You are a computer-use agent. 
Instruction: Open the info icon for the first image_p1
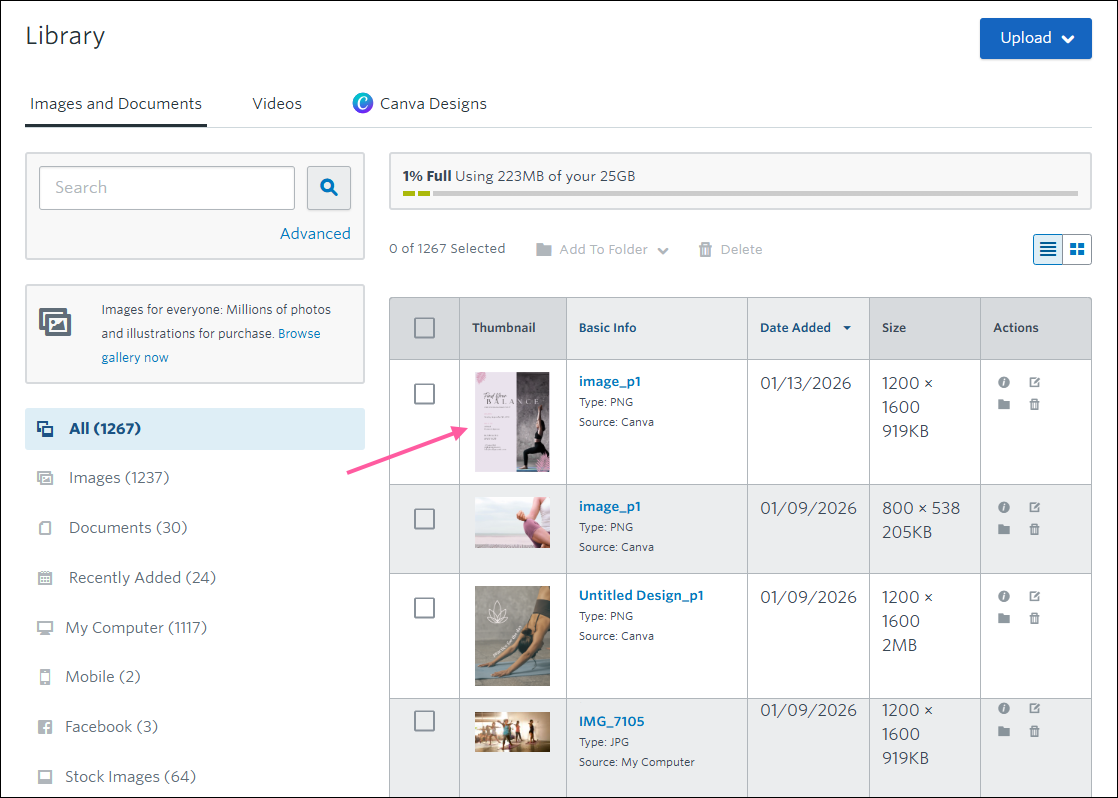[x=1004, y=382]
